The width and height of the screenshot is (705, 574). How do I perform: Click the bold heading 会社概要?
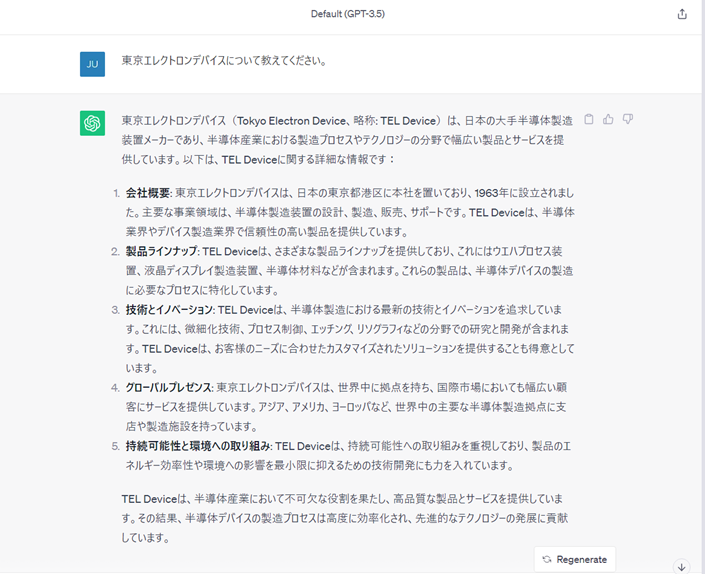(x=148, y=193)
